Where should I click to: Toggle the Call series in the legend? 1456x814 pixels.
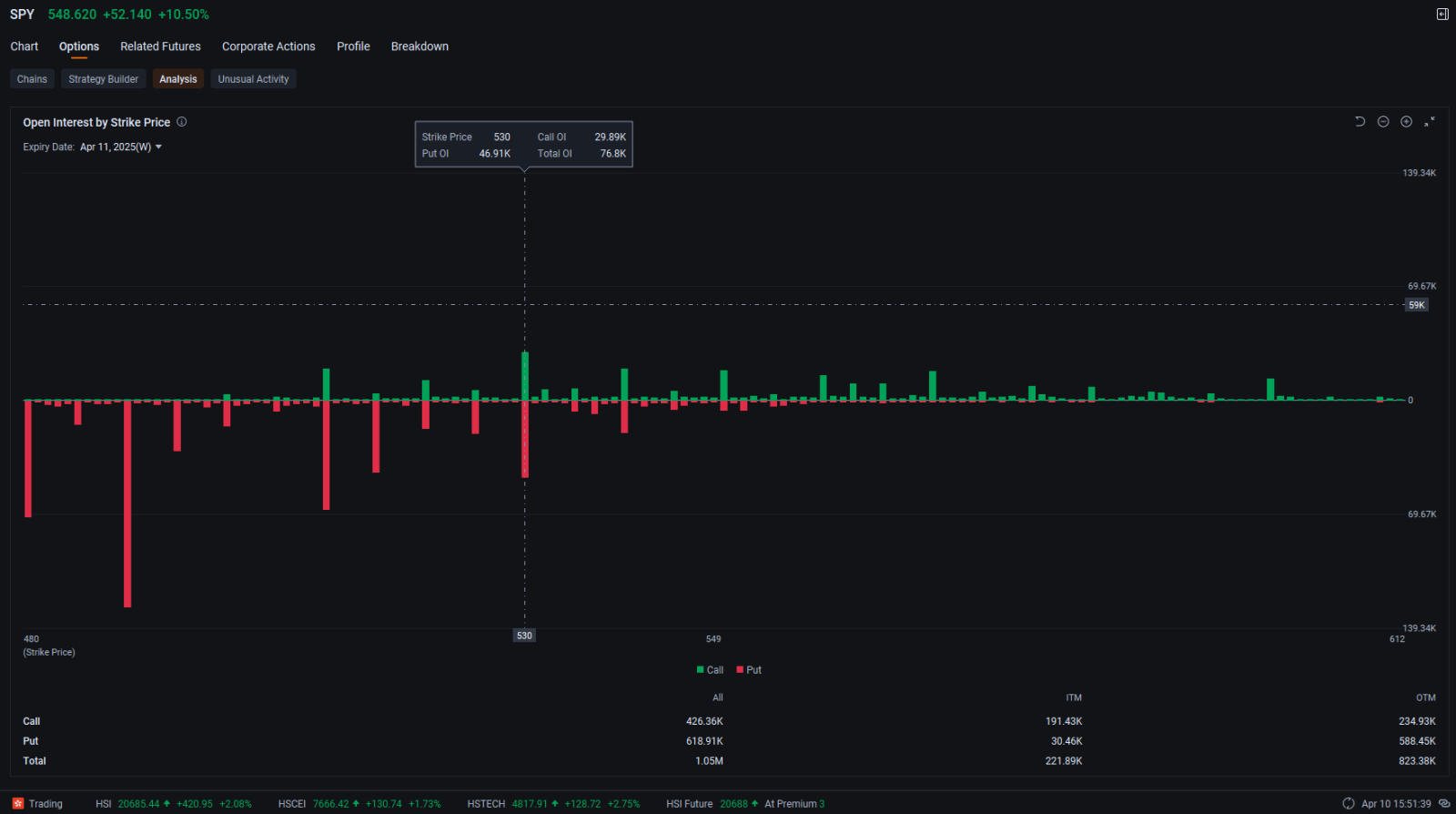point(710,670)
